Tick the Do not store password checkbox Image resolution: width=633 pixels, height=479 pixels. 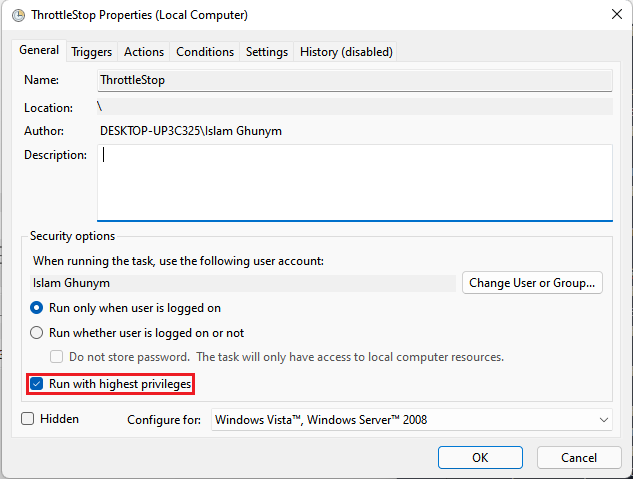coord(57,357)
